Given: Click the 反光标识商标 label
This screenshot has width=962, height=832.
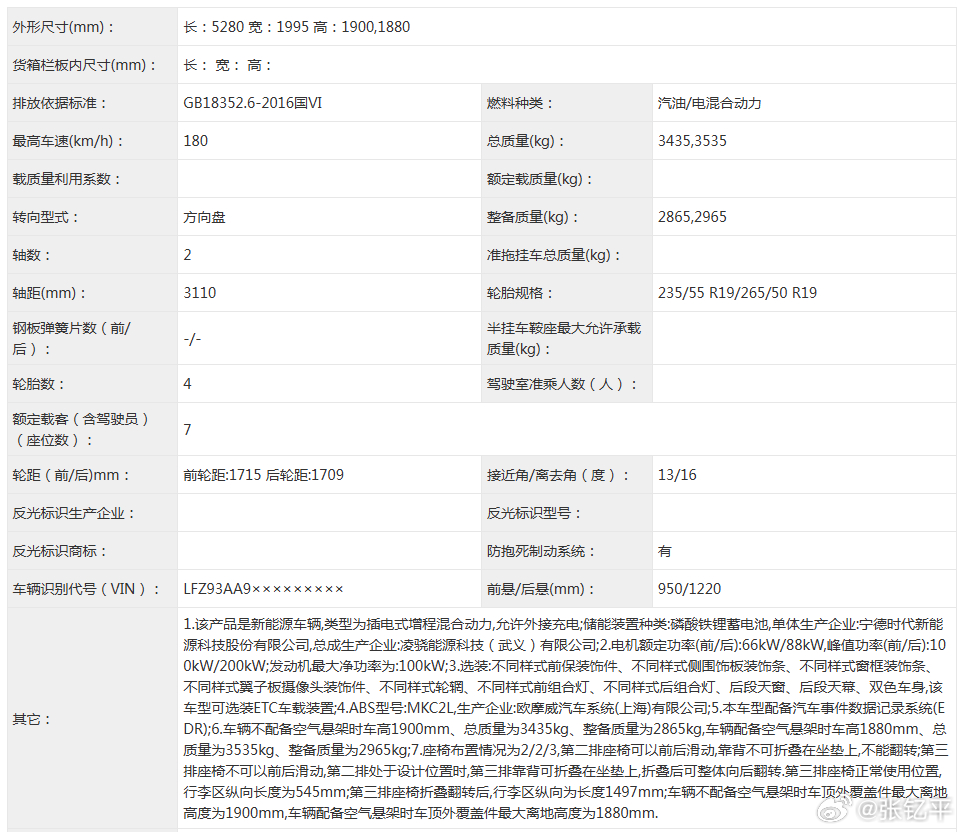Looking at the screenshot, I should click(60, 551).
